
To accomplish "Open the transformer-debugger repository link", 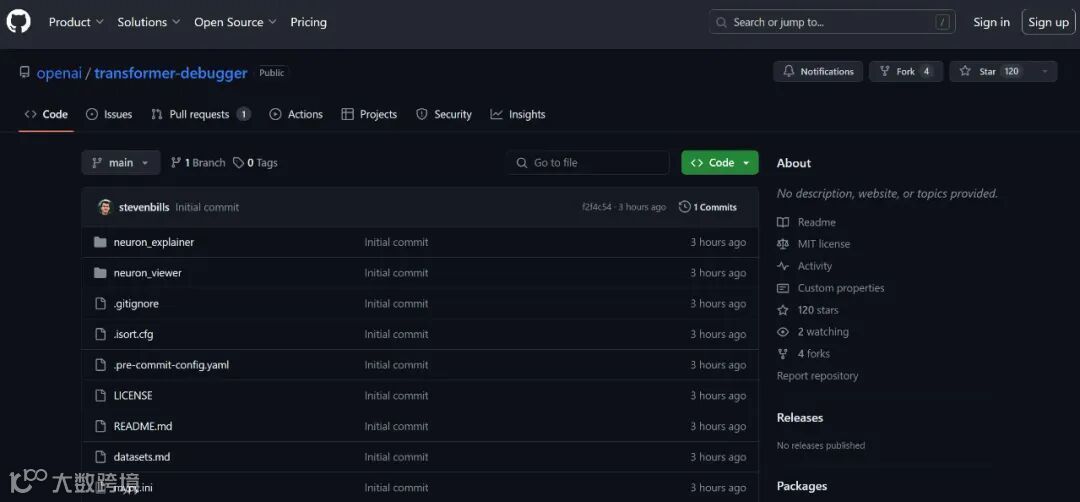I will tap(171, 73).
